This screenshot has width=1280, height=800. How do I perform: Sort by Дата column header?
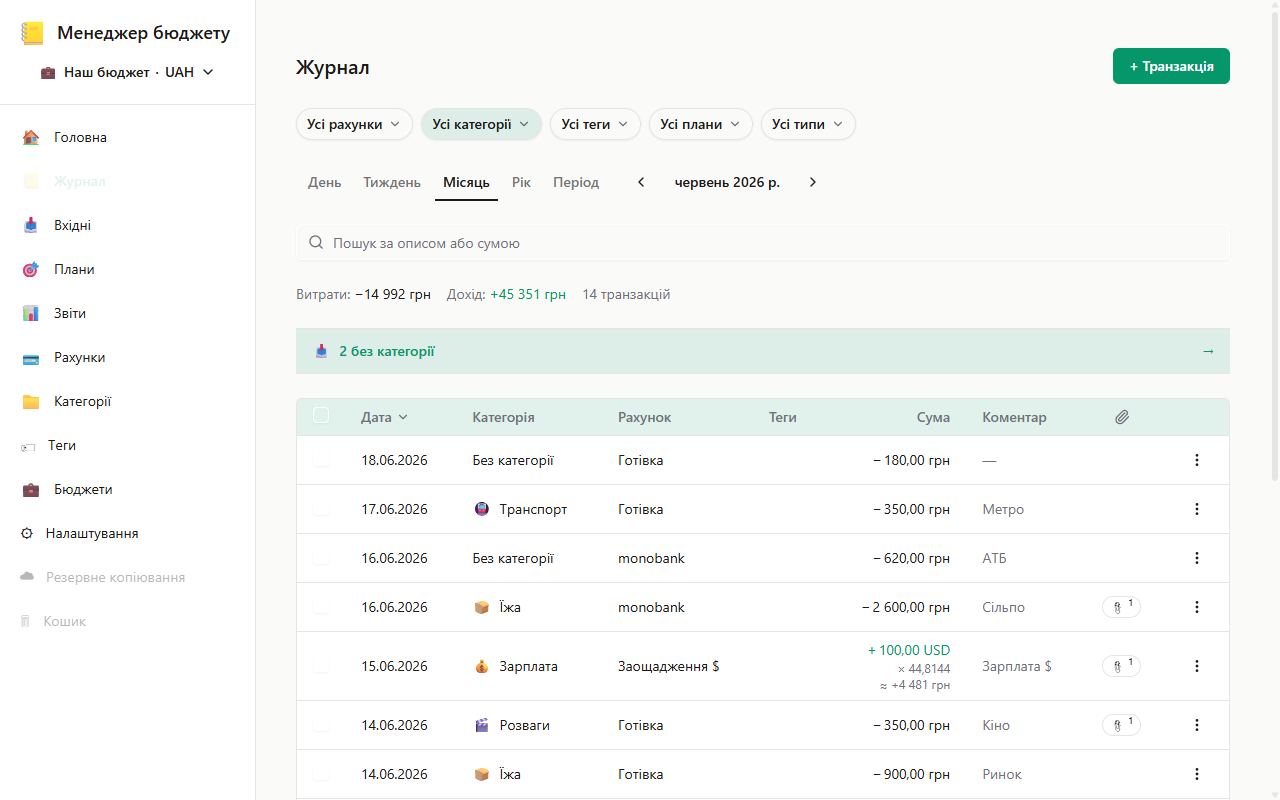pyautogui.click(x=384, y=417)
